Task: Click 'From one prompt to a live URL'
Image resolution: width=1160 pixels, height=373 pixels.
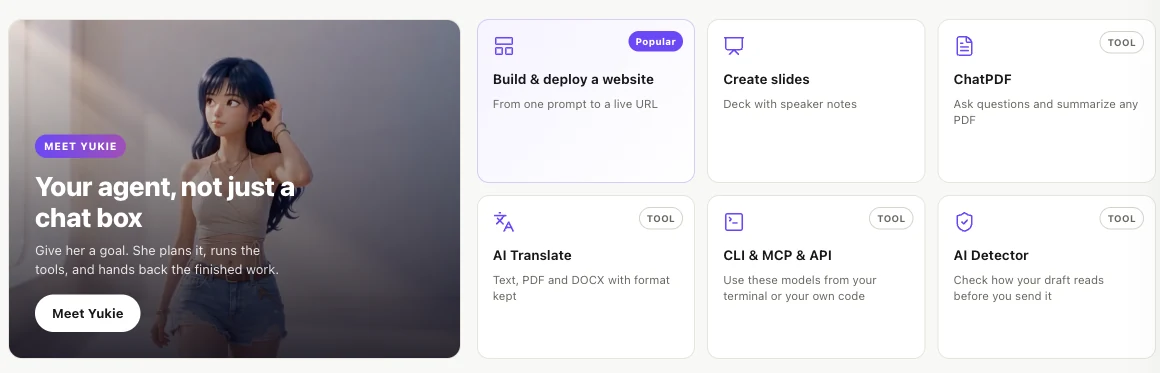Action: tap(575, 104)
